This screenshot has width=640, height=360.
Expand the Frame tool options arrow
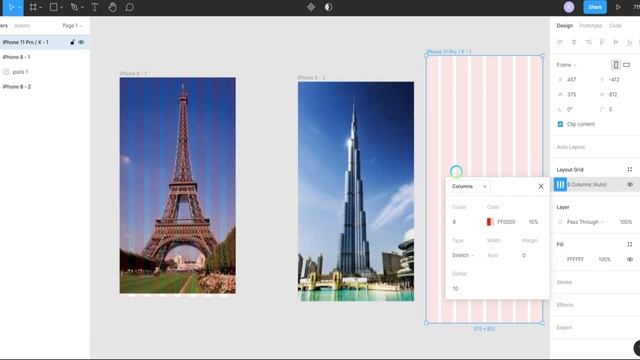(x=40, y=8)
